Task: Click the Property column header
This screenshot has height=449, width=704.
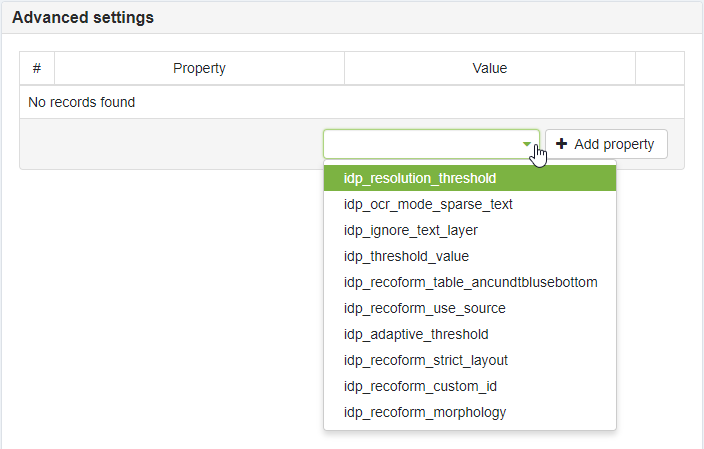Action: 199,68
